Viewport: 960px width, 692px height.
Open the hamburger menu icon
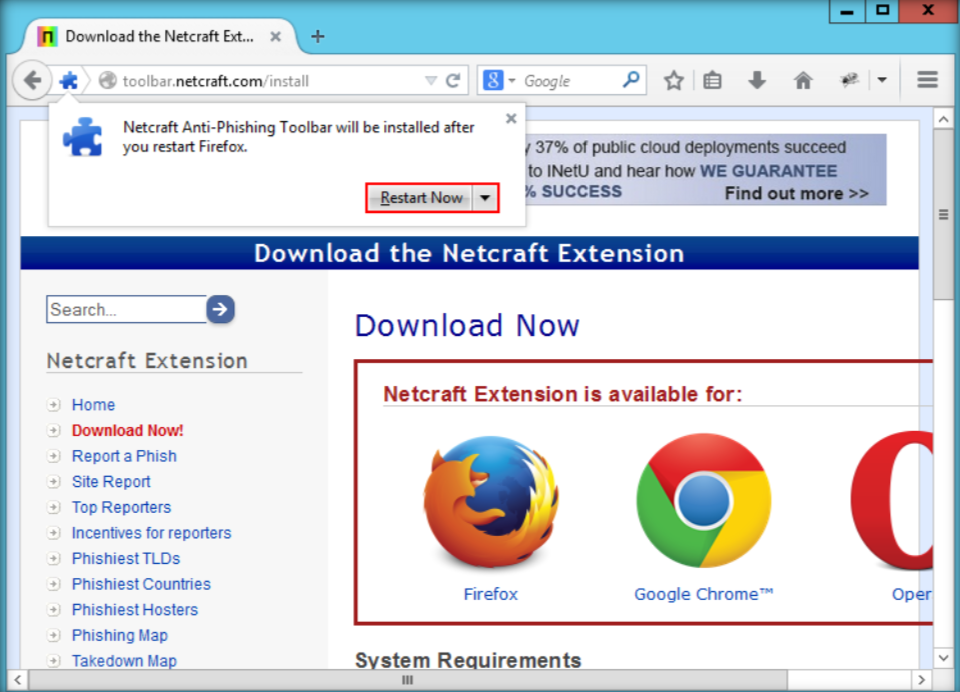(x=927, y=81)
